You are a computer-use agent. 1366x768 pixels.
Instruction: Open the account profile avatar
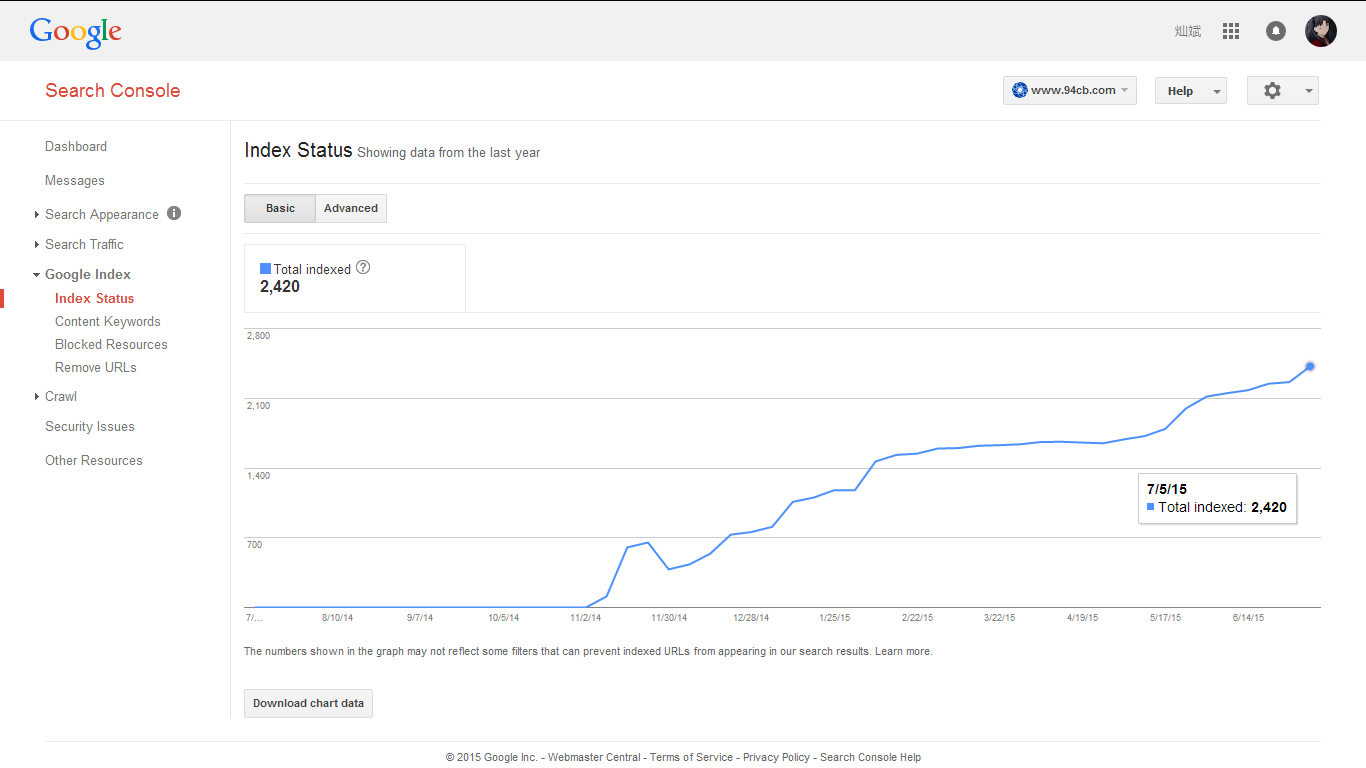(x=1321, y=31)
